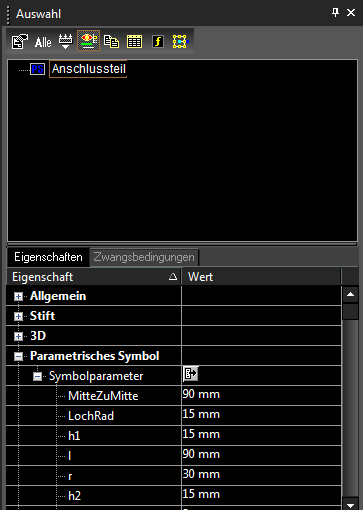Viewport: 363px width, 510px height.
Task: Pin the Auswahl panel
Action: coord(335,13)
